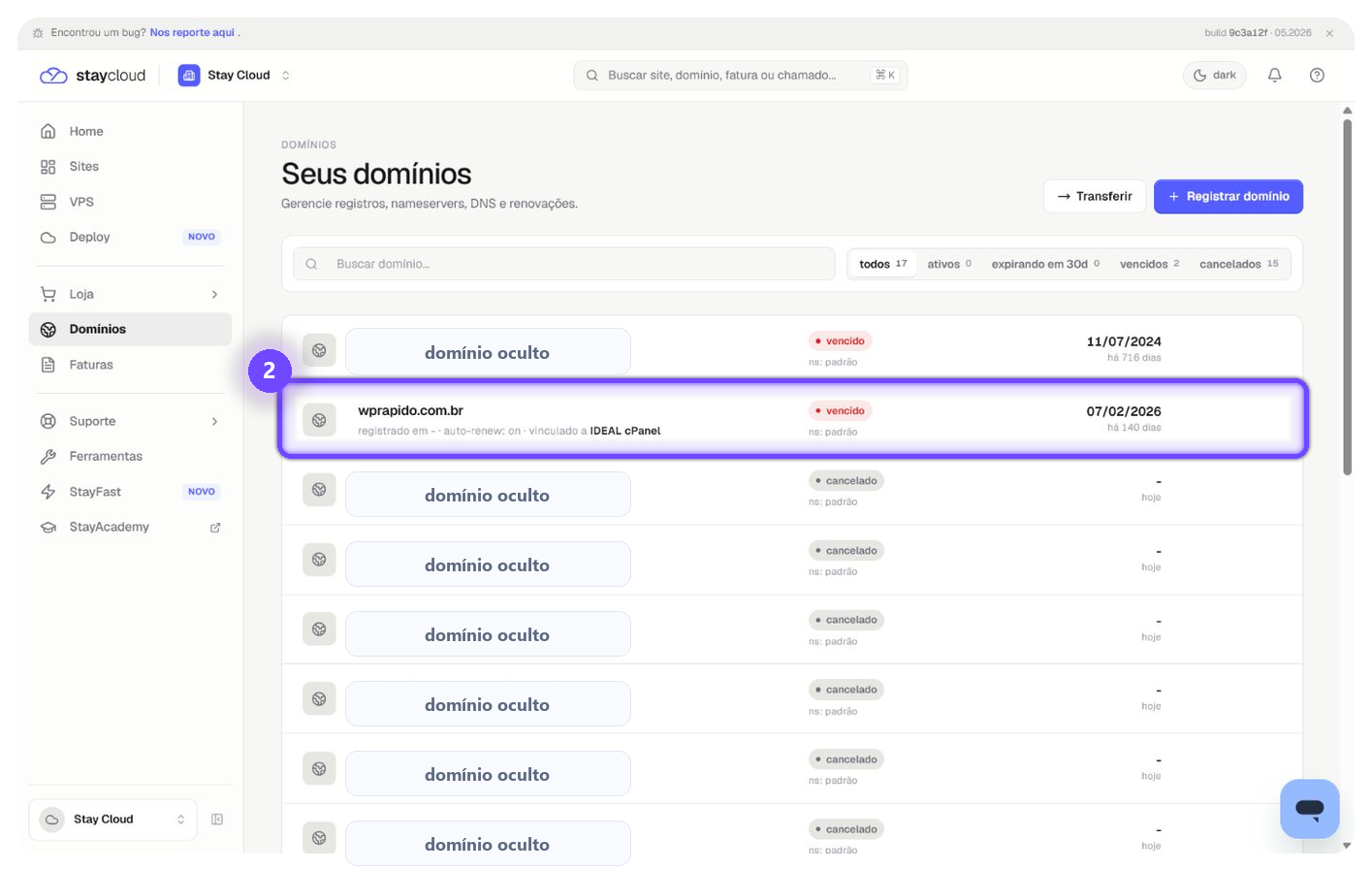The image size is (1372, 871).
Task: Go to Home in sidebar
Action: point(130,131)
